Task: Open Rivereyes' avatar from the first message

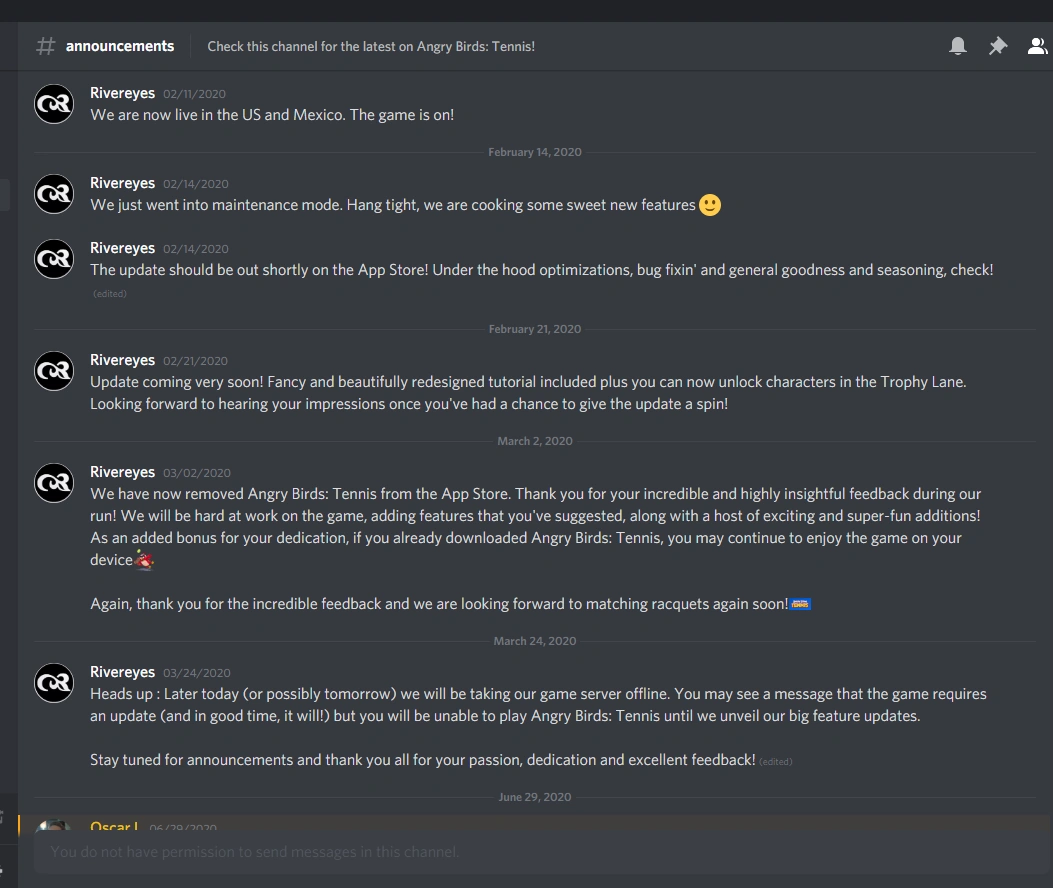Action: tap(53, 103)
